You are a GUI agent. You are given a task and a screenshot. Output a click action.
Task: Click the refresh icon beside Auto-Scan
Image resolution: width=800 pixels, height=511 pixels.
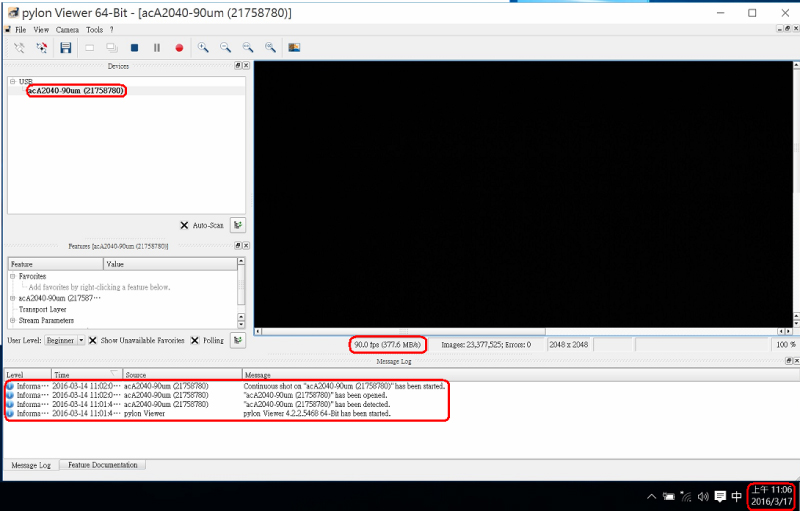point(238,226)
